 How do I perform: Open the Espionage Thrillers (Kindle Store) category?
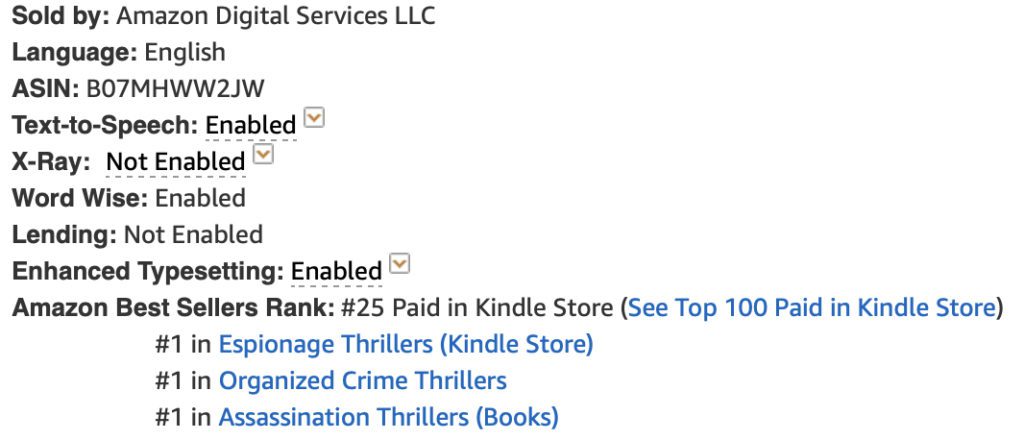(406, 344)
